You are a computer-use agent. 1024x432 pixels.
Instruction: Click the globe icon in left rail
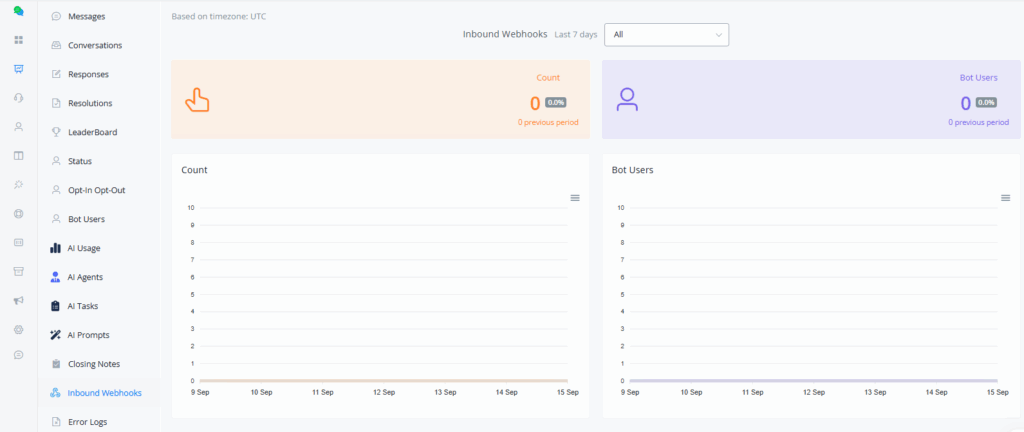point(18,213)
